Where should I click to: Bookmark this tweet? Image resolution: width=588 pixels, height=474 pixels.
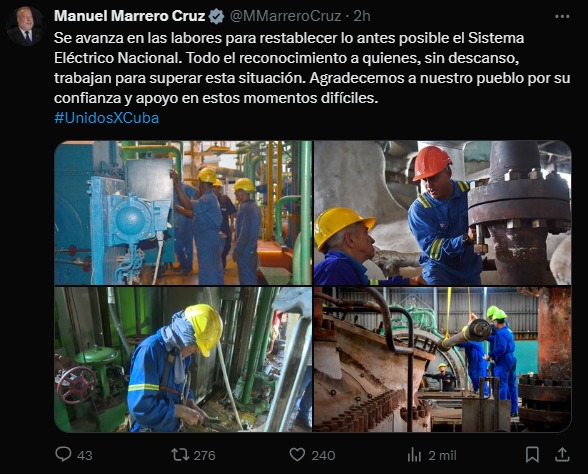(x=532, y=455)
